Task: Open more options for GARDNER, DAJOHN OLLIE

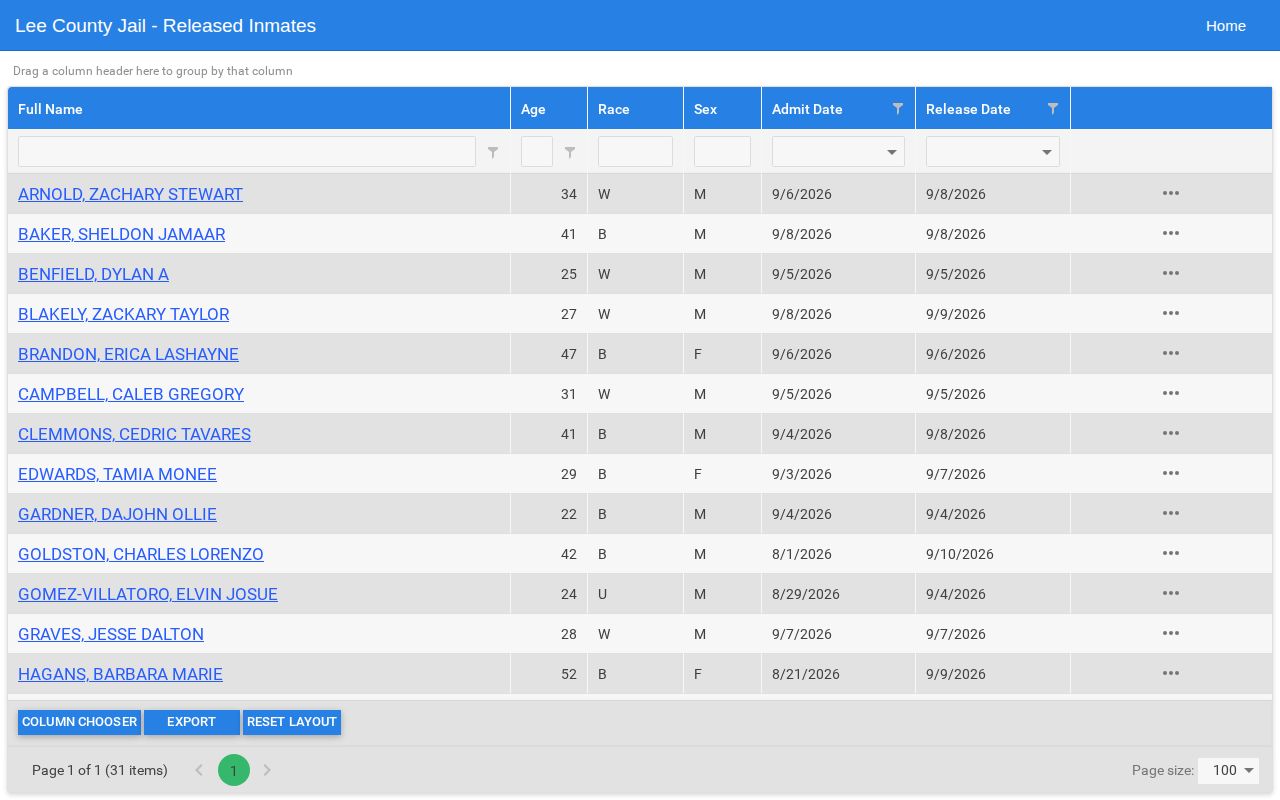Action: point(1171,513)
